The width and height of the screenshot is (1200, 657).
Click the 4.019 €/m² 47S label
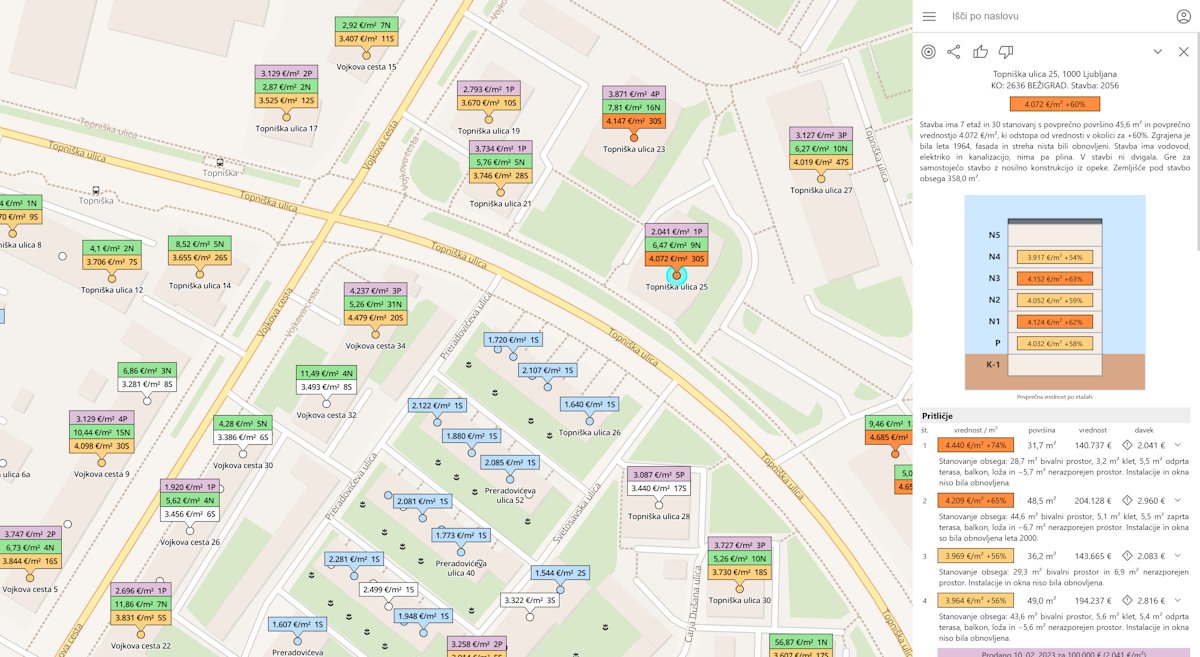coord(820,162)
